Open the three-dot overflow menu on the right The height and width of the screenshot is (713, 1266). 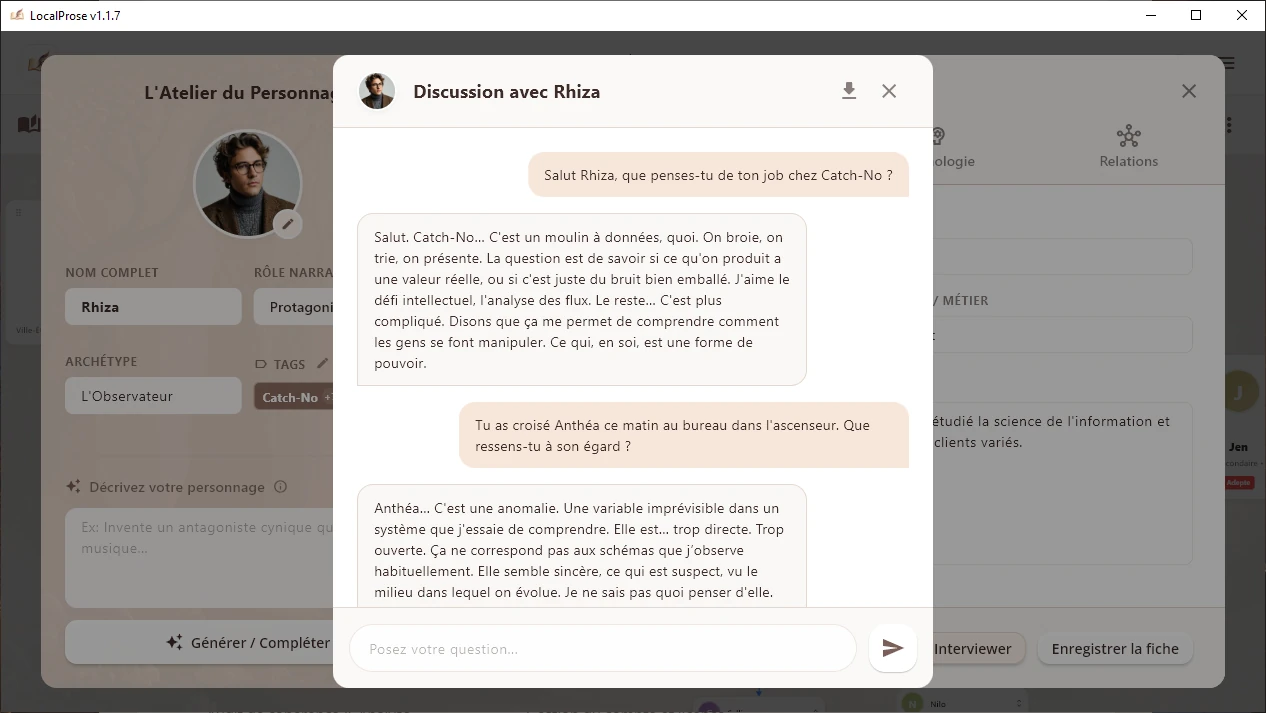[x=1228, y=124]
